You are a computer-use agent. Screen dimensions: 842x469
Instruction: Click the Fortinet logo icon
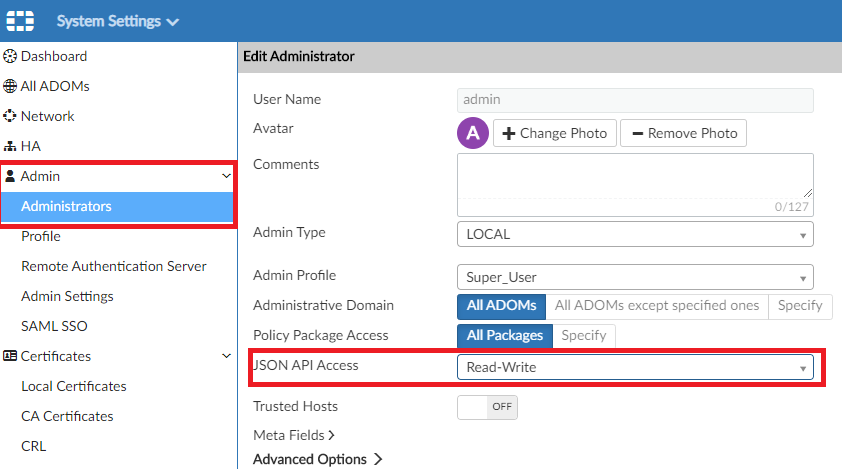click(20, 21)
